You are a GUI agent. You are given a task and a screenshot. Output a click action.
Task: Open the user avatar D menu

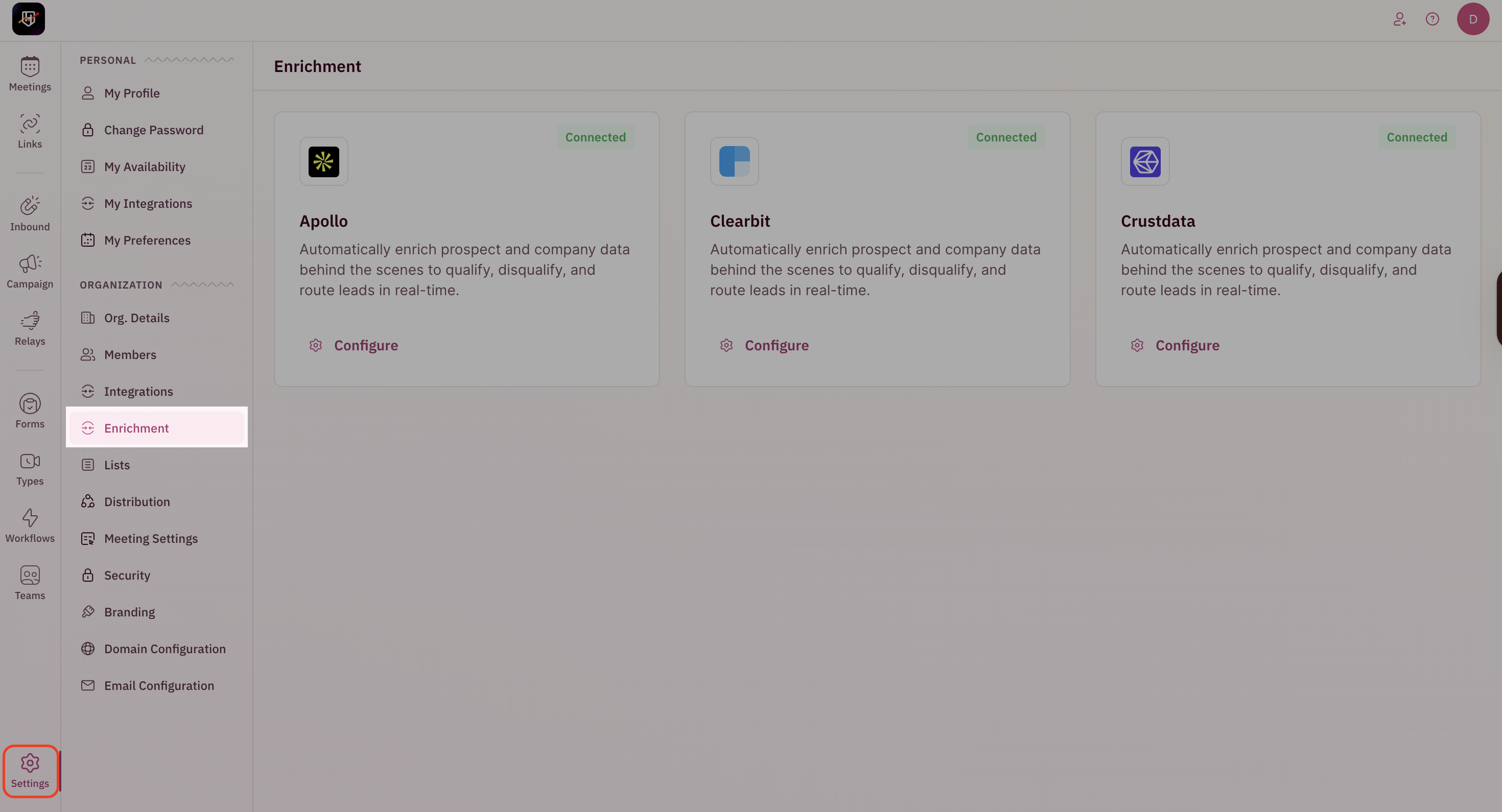point(1473,19)
